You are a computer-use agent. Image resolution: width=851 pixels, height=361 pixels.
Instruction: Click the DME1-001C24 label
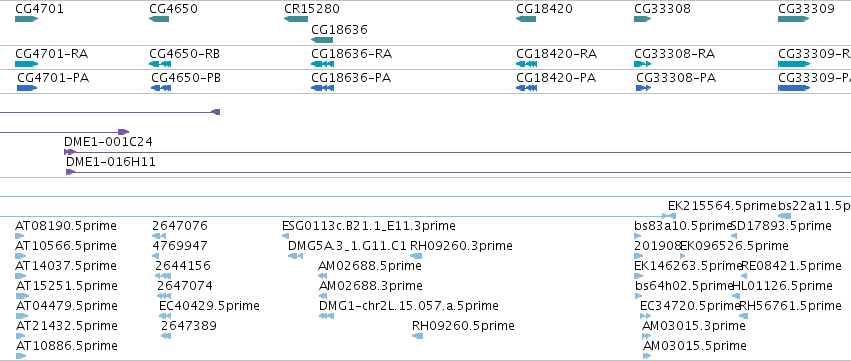109,142
